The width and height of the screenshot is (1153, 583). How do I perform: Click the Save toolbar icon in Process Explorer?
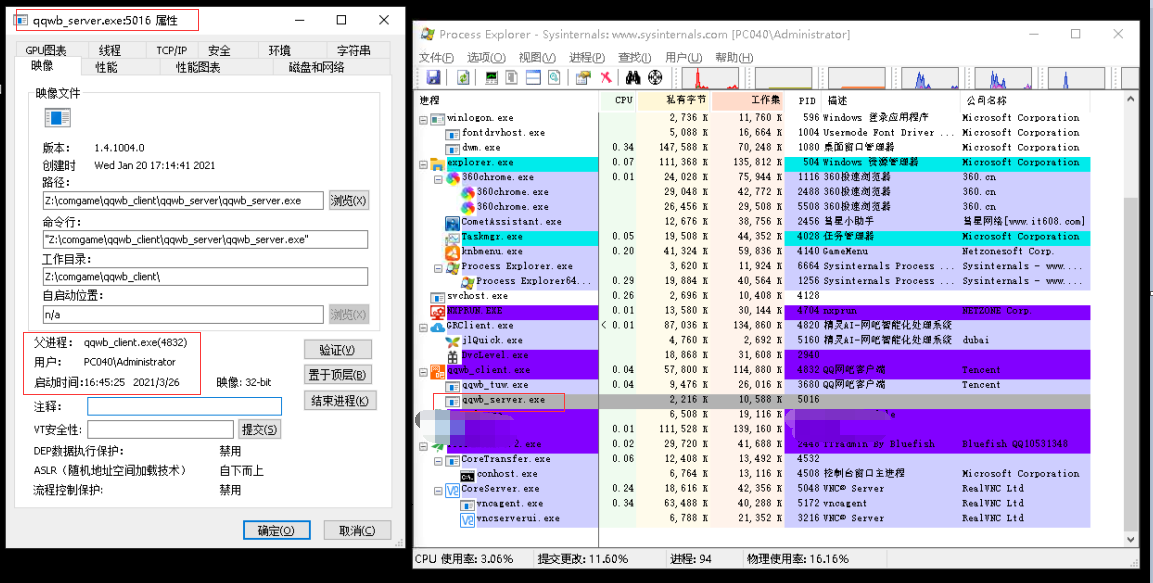(433, 77)
